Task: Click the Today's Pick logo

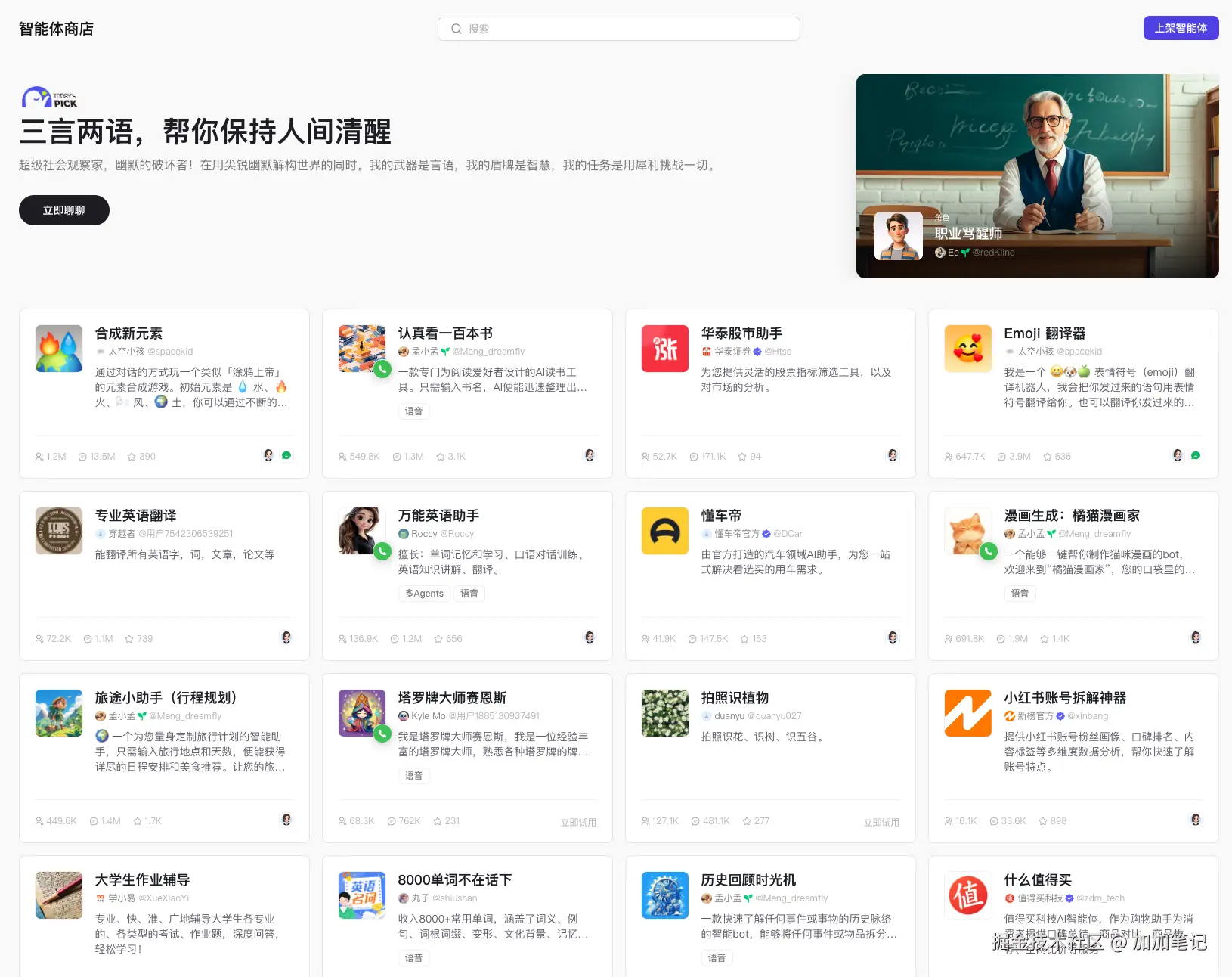Action: (49, 98)
